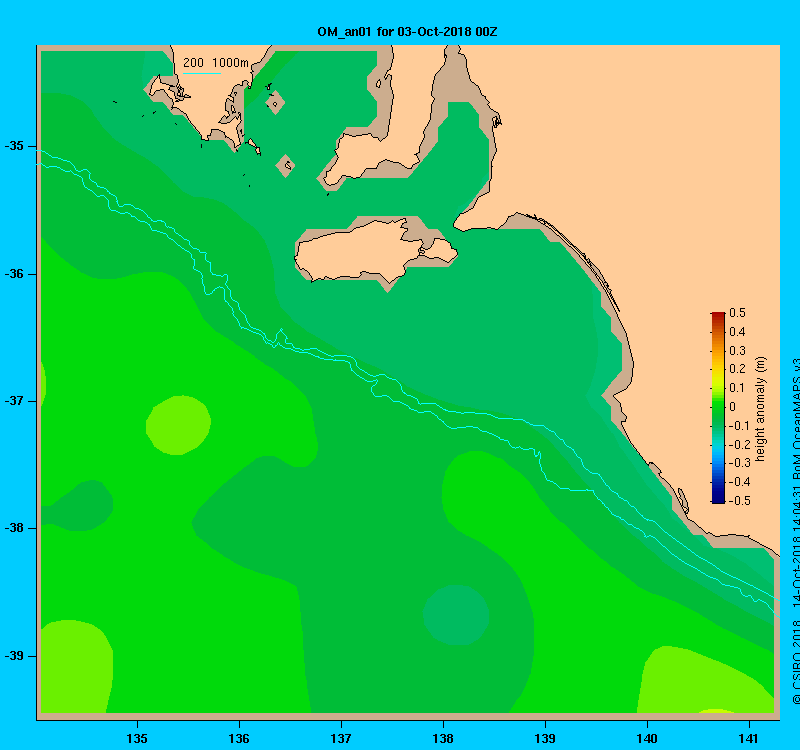The width and height of the screenshot is (800, 750).
Task: Pick the -0.5 value on the colorbar
Action: (x=738, y=501)
